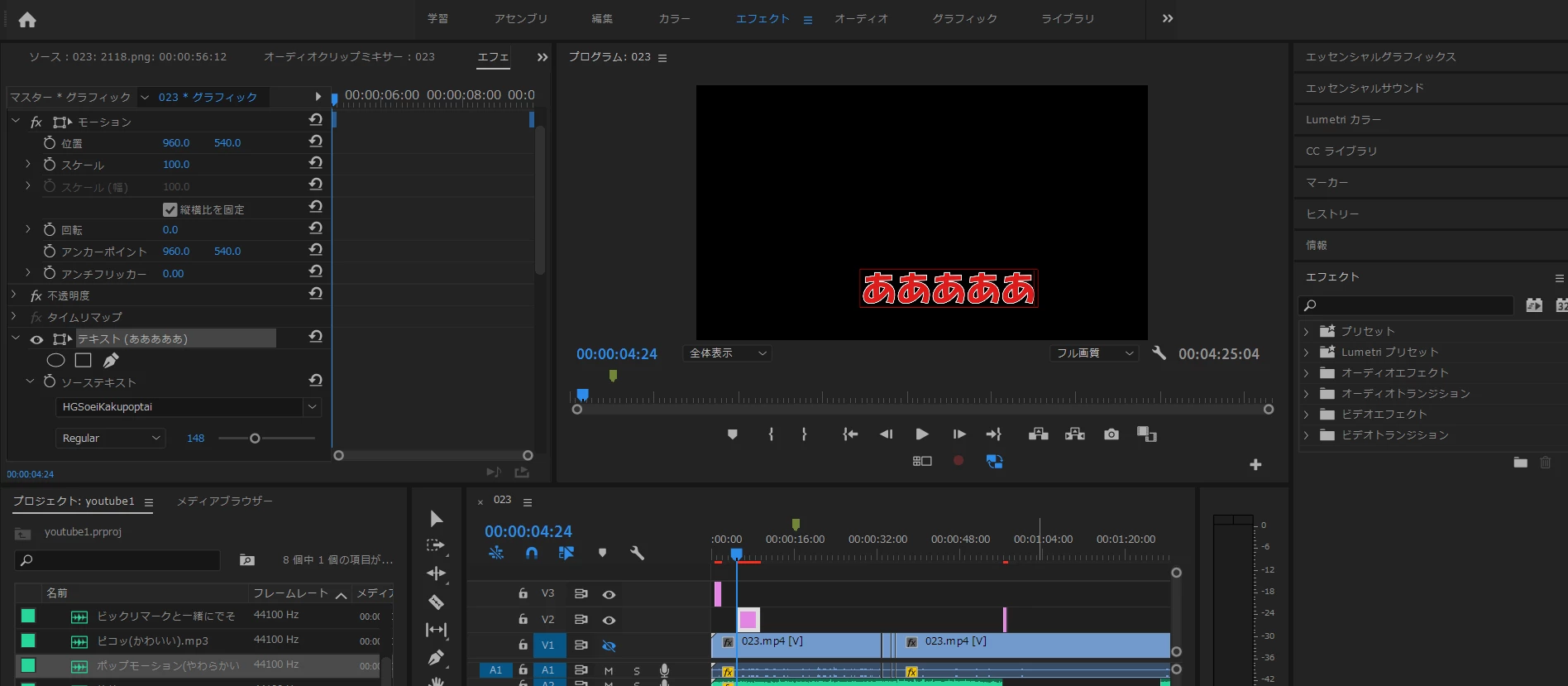
Task: Toggle the lock on track V3
Action: click(x=523, y=593)
